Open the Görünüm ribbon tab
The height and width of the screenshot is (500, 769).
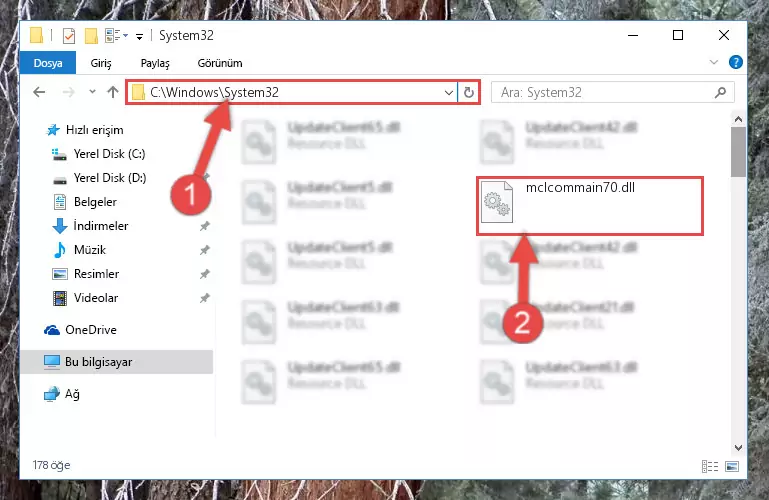pos(220,63)
